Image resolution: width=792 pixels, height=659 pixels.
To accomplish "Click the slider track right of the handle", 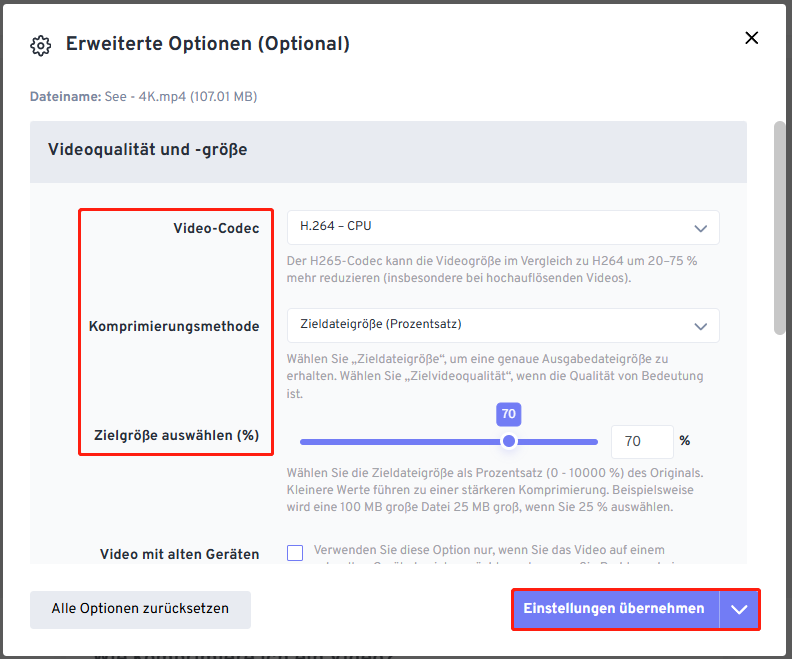I will [557, 442].
